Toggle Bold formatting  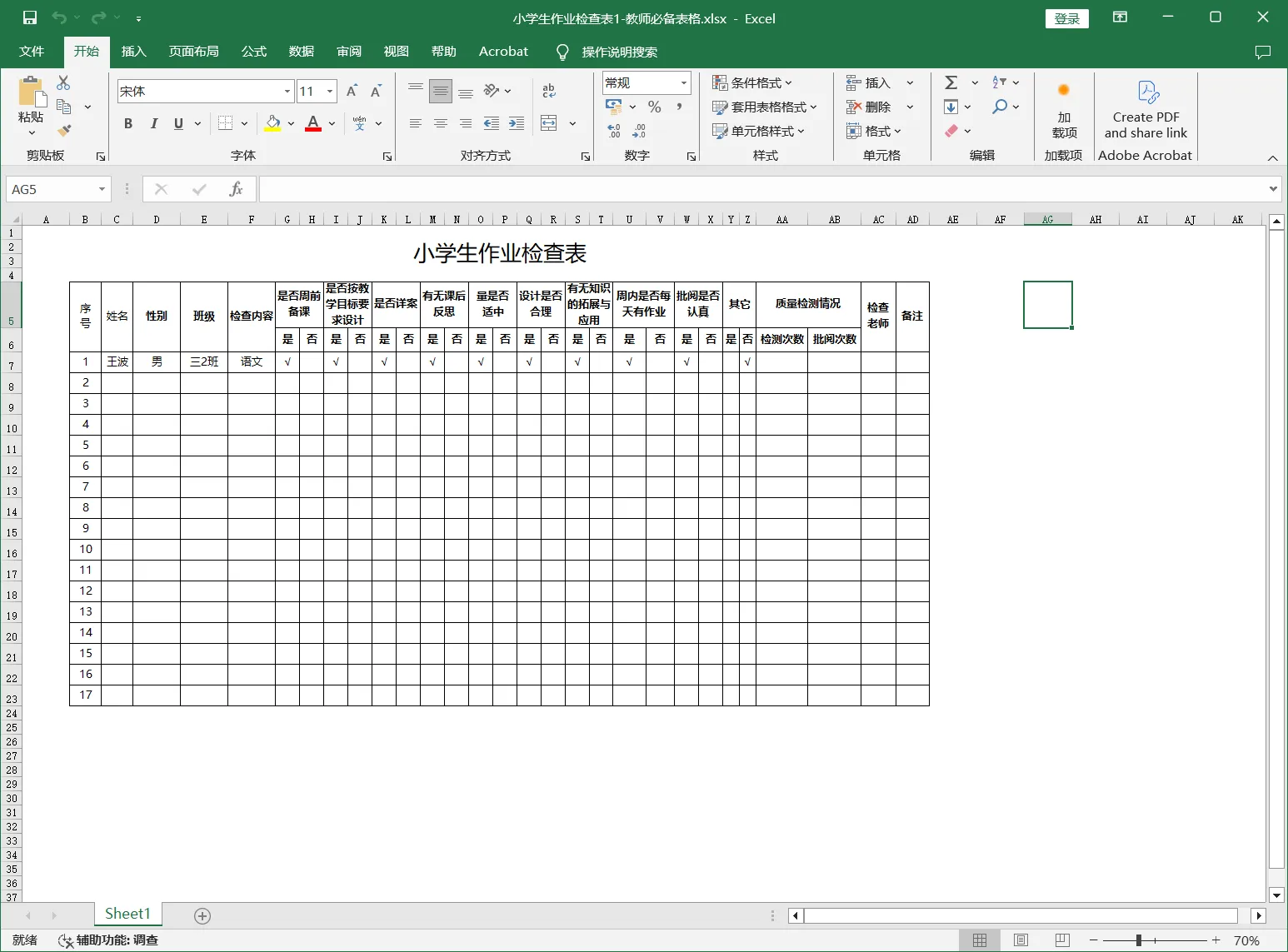click(128, 123)
